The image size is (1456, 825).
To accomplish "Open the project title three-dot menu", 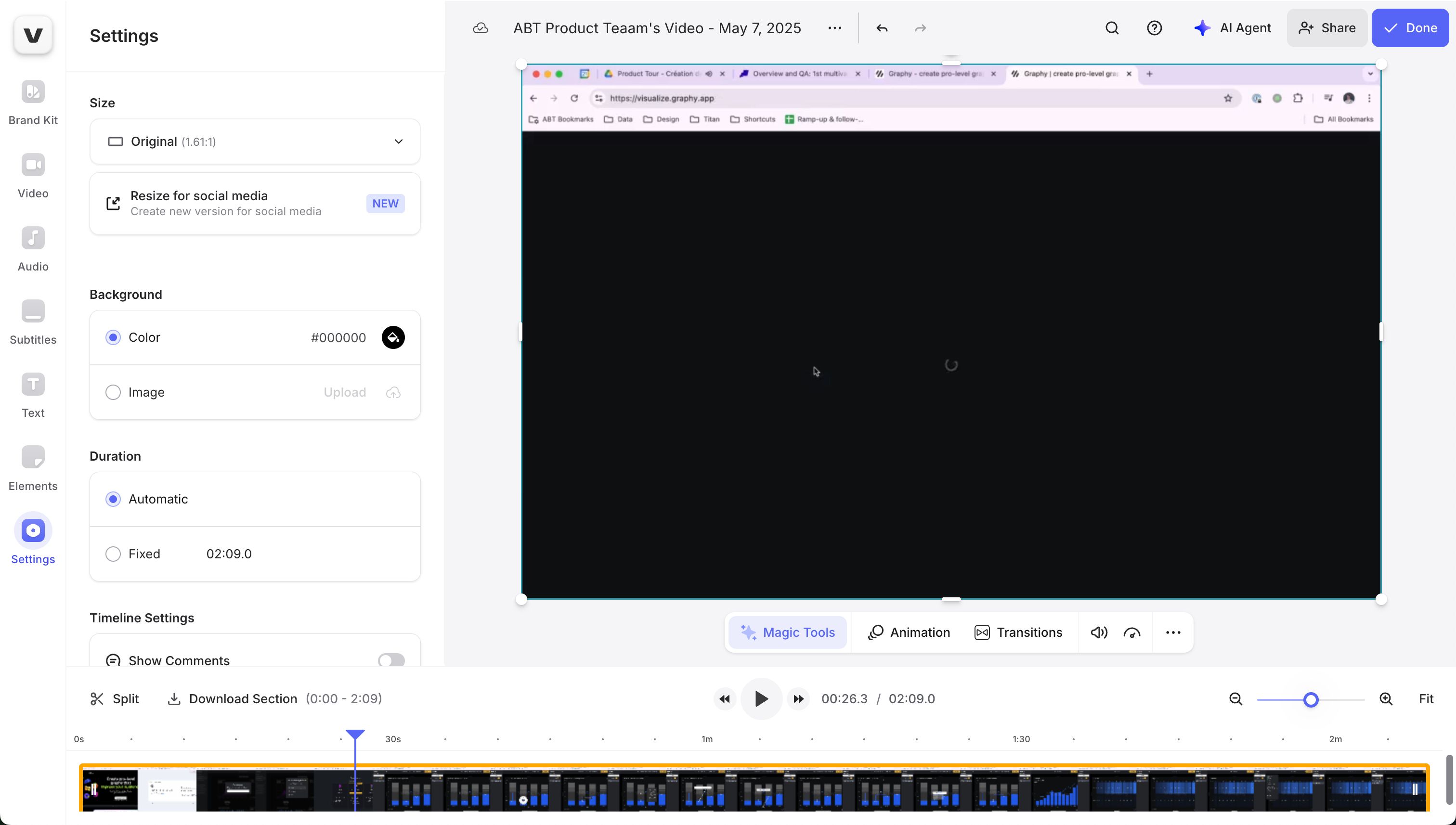I will (834, 28).
